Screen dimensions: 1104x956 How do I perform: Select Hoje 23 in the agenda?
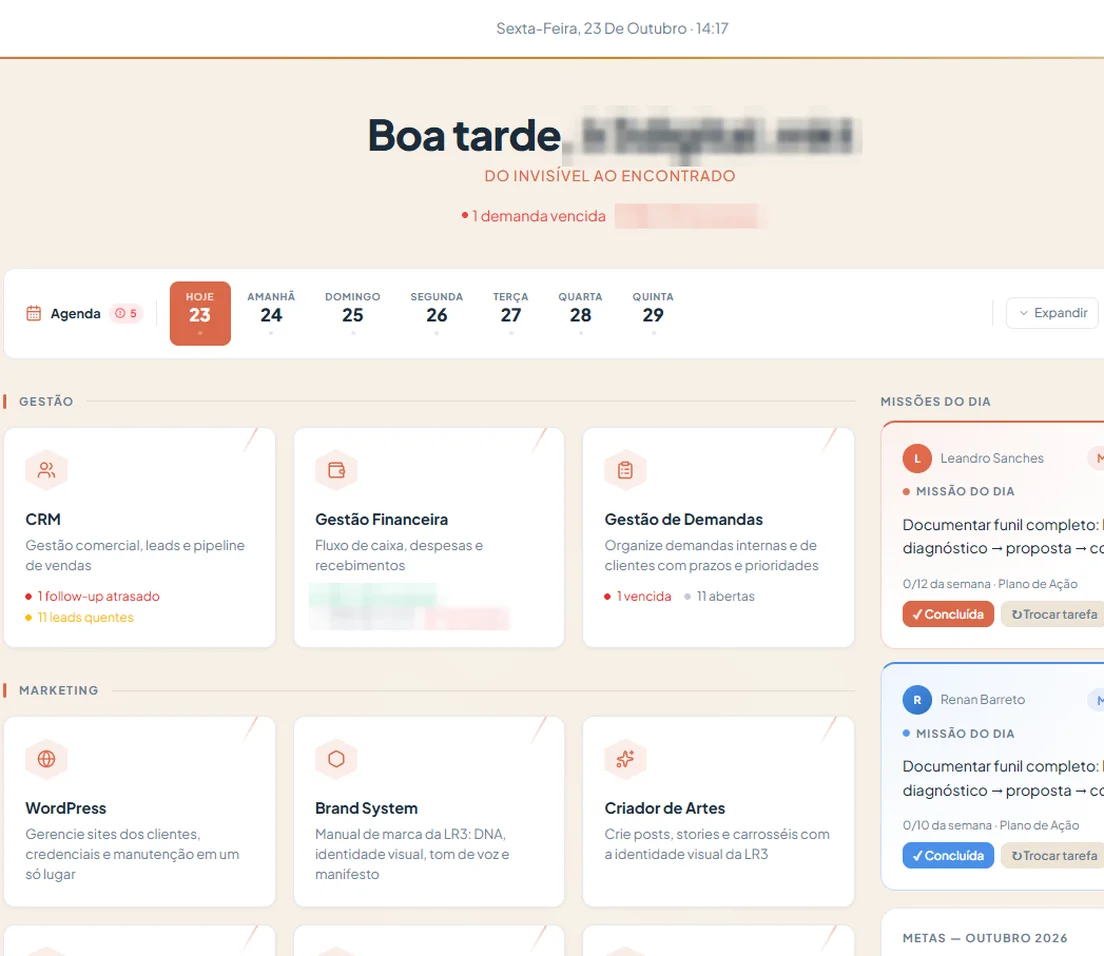click(200, 313)
